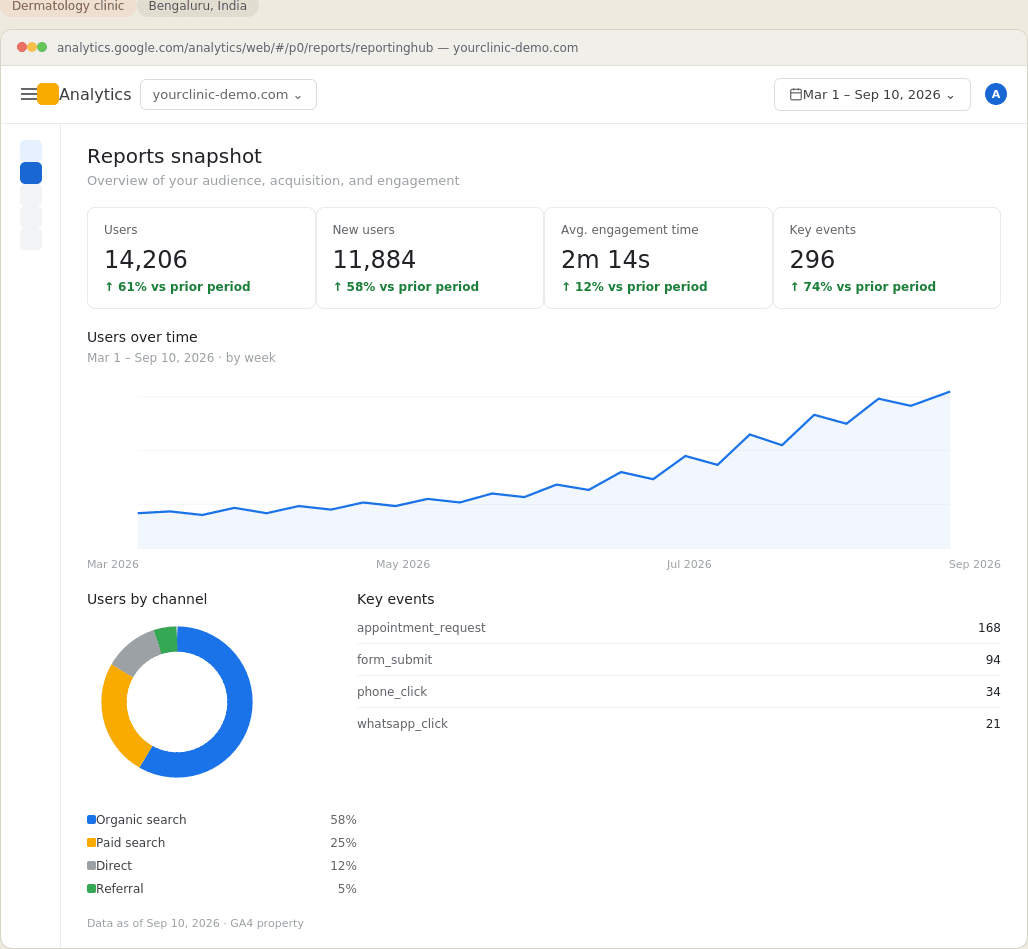Image resolution: width=1028 pixels, height=949 pixels.
Task: Click the 296 key events value
Action: (812, 260)
